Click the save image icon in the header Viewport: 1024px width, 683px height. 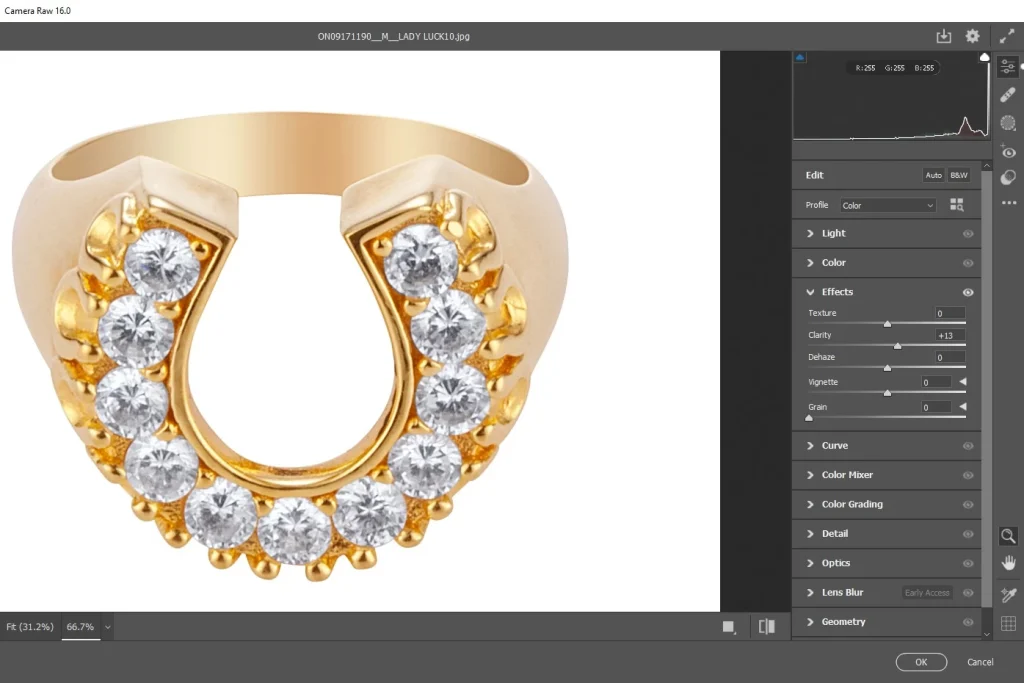[x=943, y=35]
